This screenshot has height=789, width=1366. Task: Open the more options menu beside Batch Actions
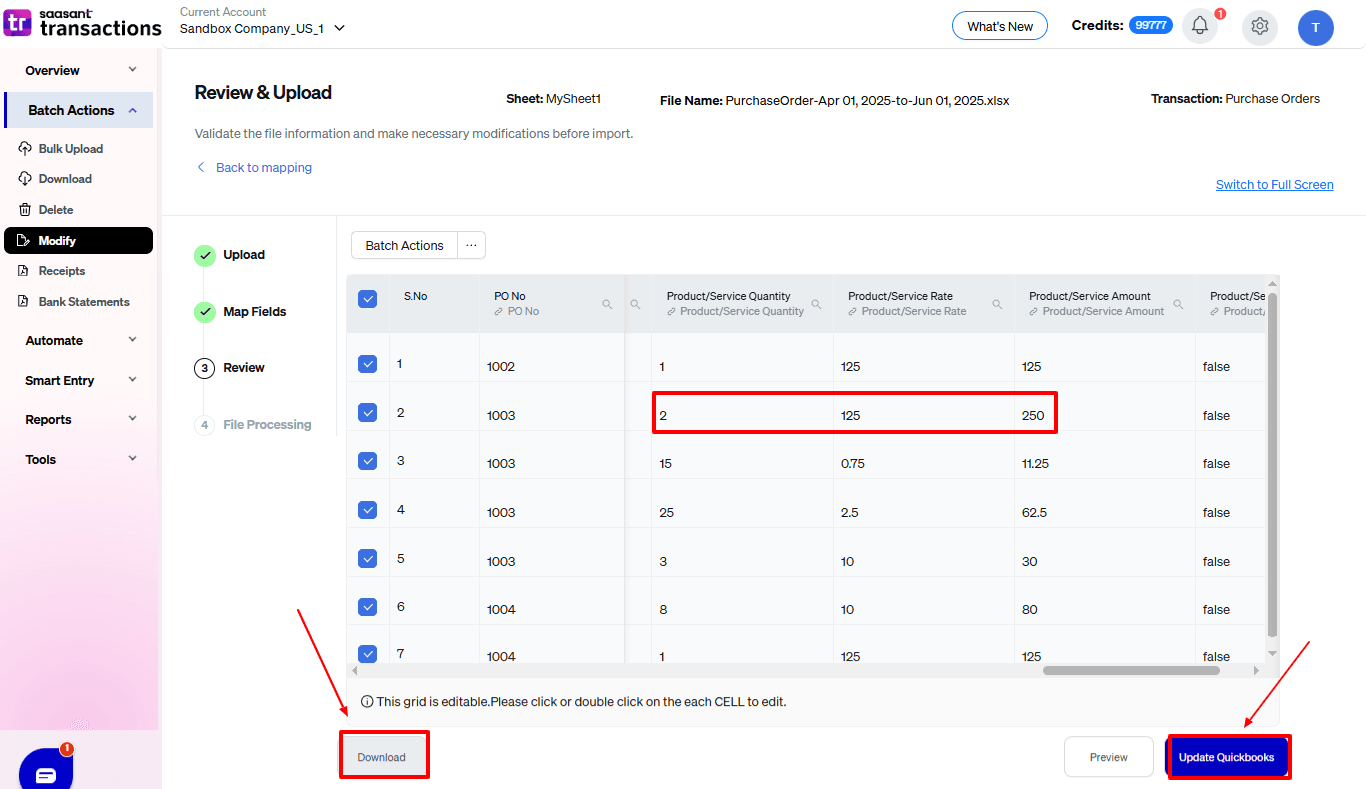tap(471, 245)
